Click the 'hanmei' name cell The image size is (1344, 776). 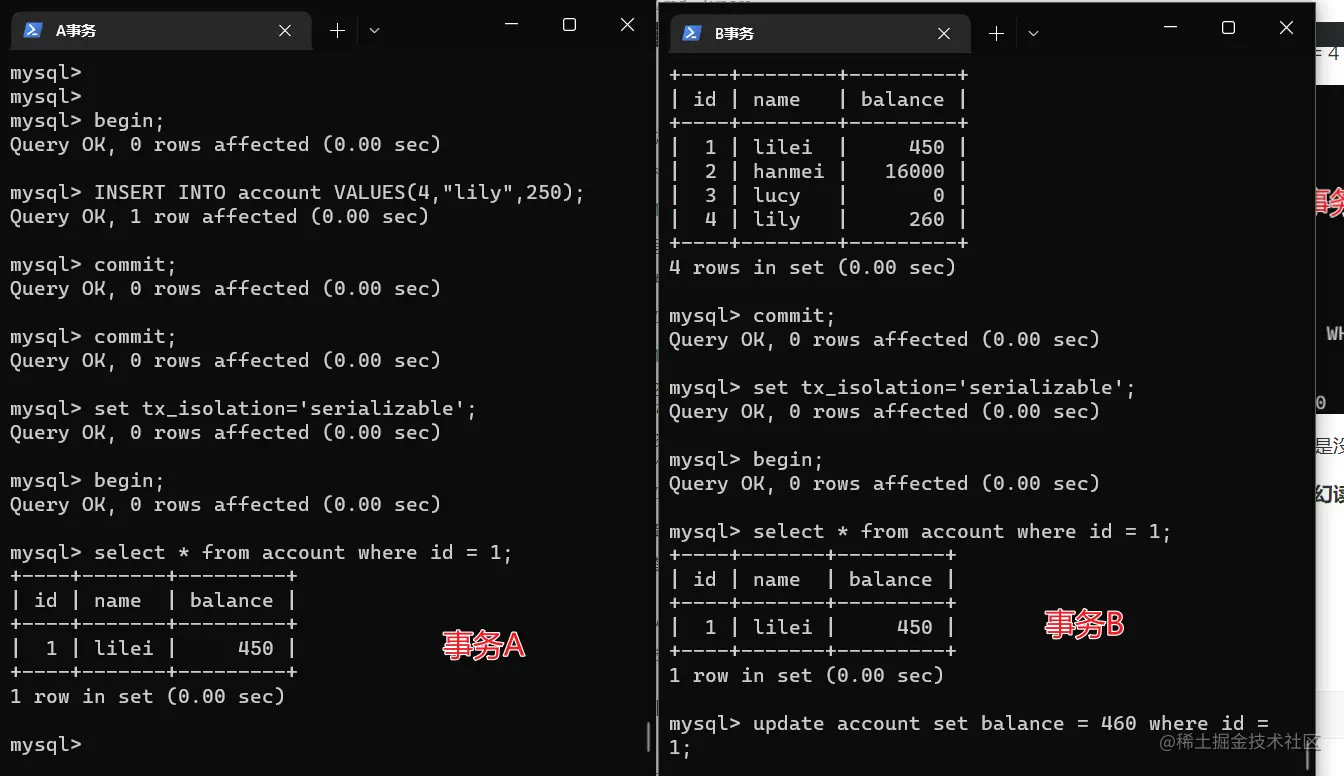[x=789, y=171]
